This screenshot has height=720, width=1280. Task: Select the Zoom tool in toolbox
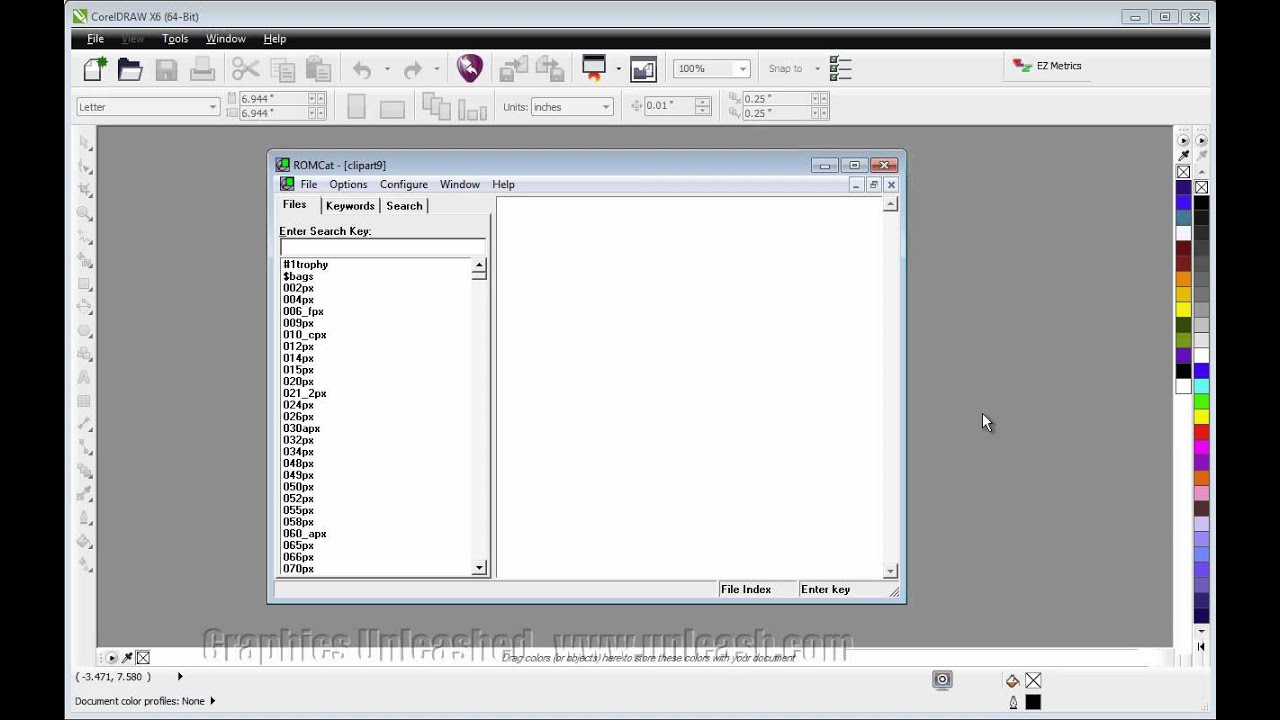85,213
